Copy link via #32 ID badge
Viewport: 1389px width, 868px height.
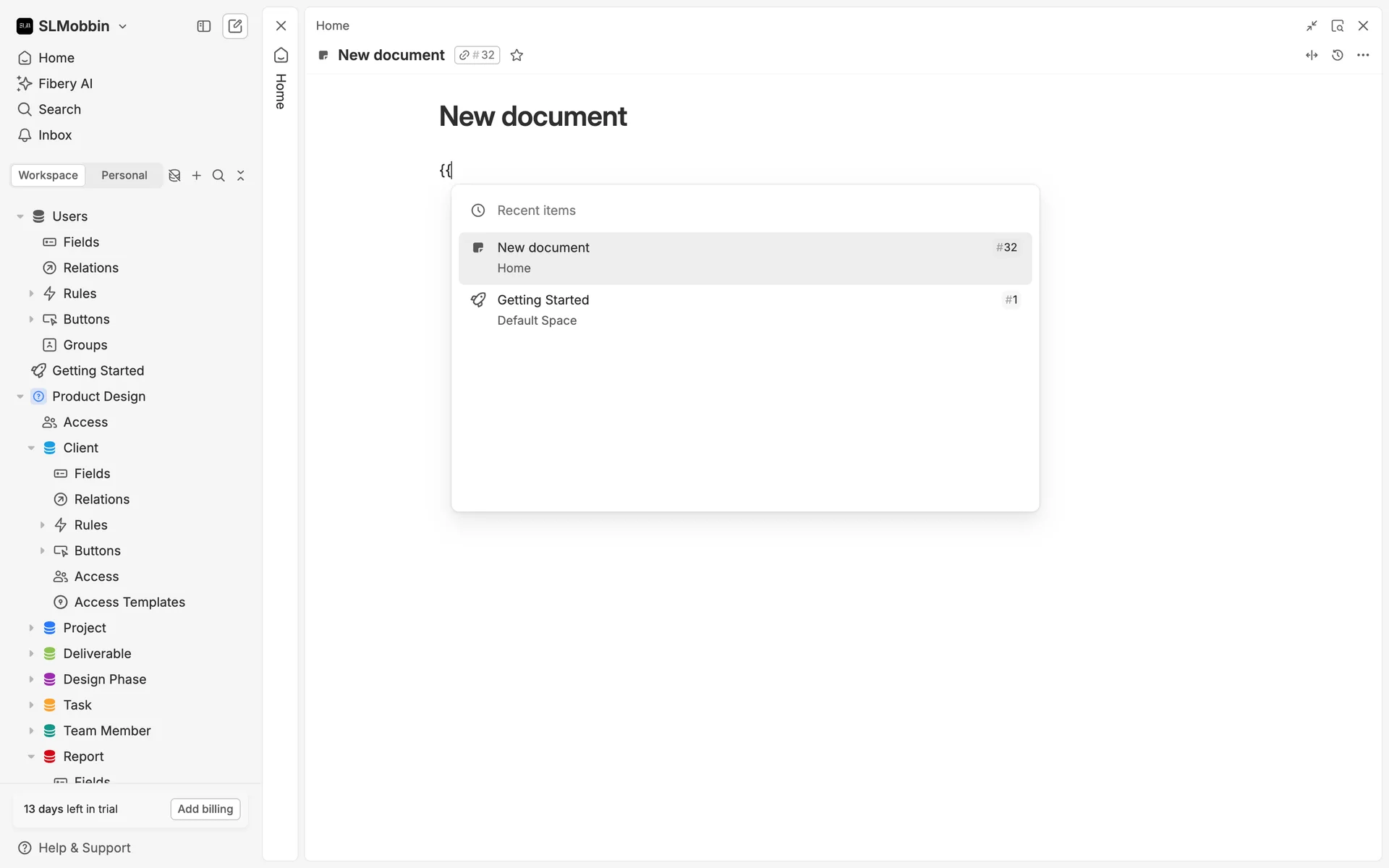(477, 55)
